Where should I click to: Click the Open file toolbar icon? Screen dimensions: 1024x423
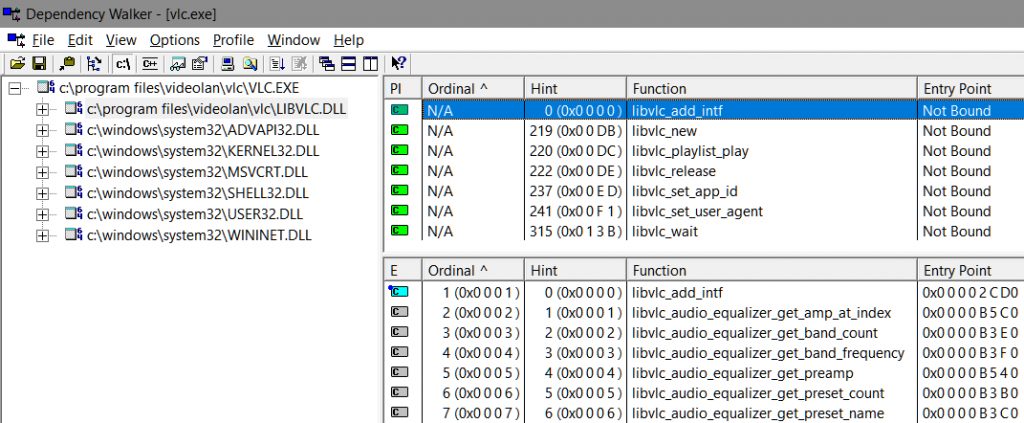coord(18,63)
